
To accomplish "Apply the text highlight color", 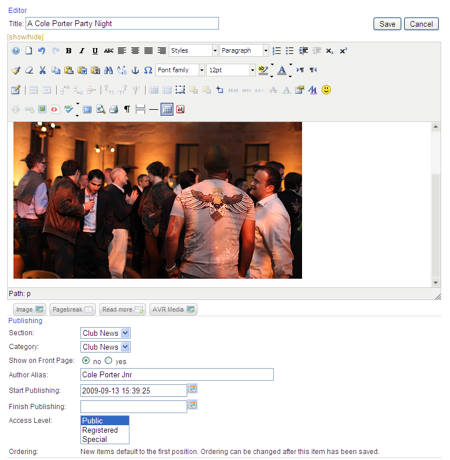I will (x=263, y=70).
